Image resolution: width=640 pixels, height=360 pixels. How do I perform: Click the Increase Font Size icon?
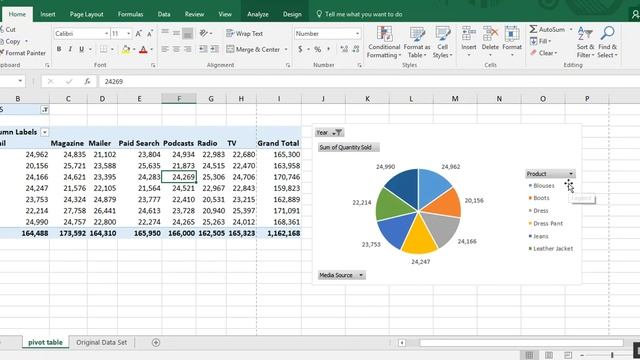coord(138,33)
